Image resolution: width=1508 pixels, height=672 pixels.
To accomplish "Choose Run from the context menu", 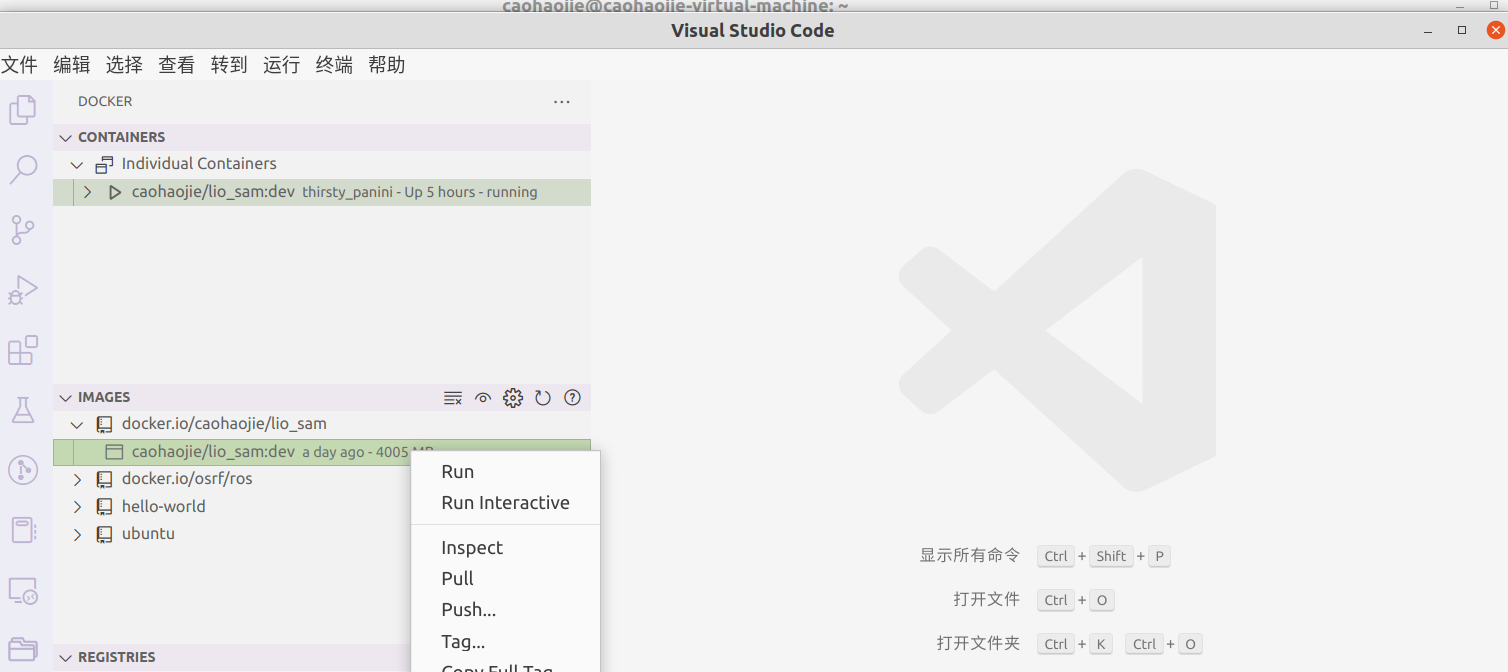I will click(505, 472).
